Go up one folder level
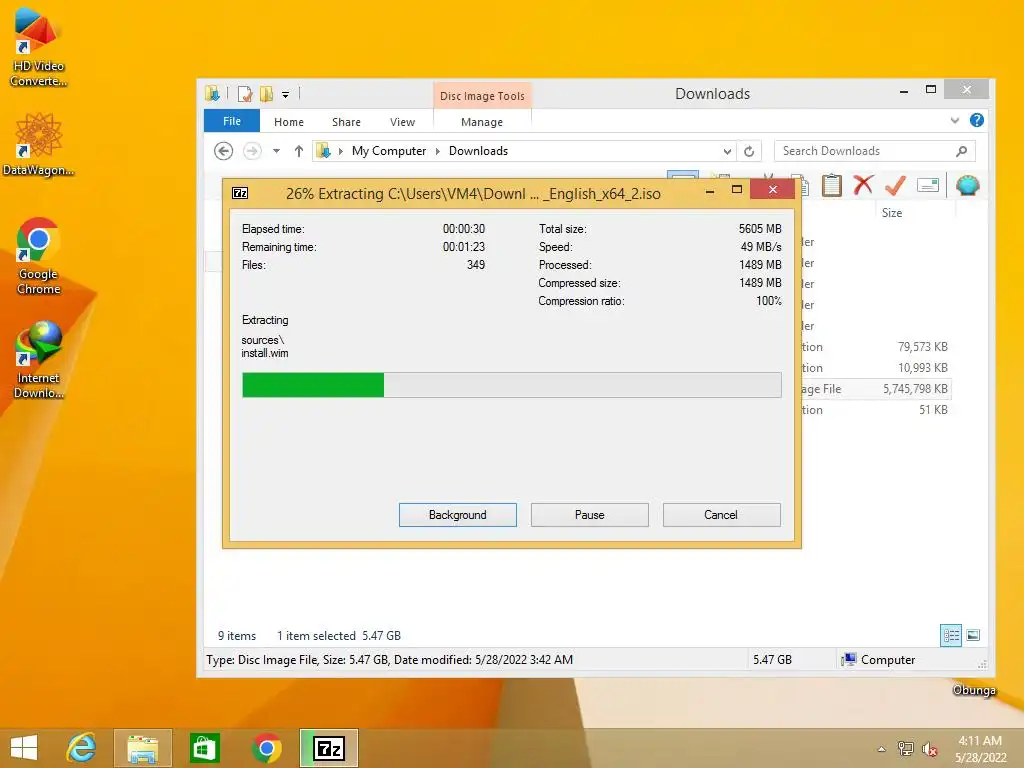1024x768 pixels. coord(298,151)
